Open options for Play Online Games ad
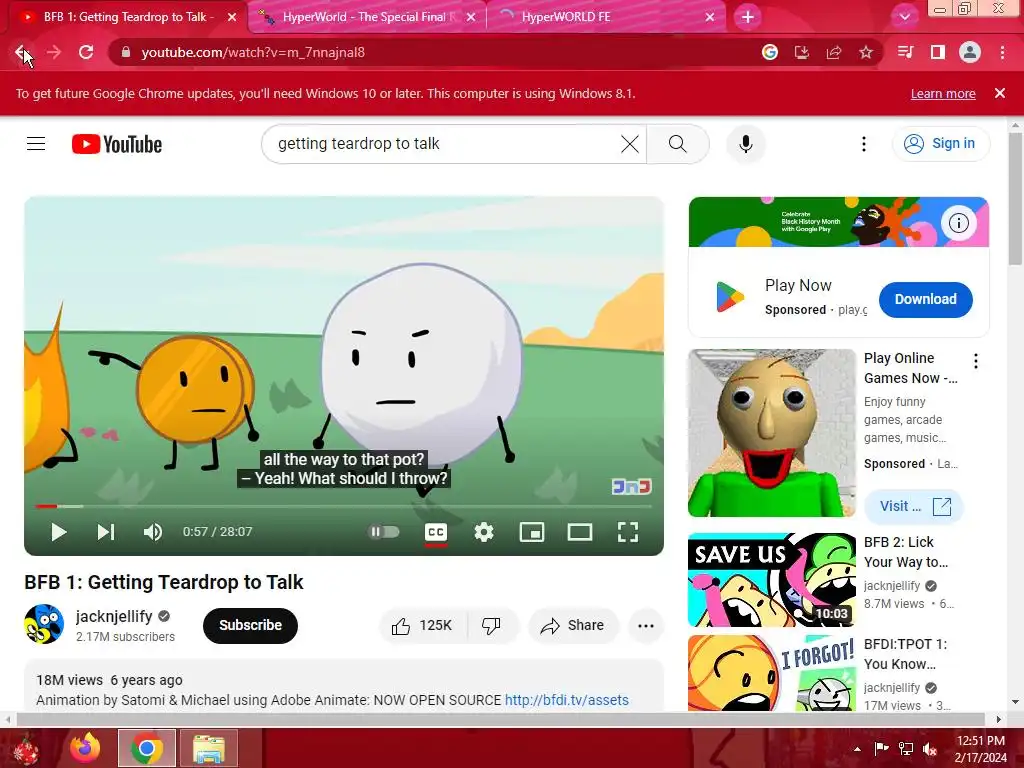Viewport: 1024px width, 768px height. coord(976,361)
